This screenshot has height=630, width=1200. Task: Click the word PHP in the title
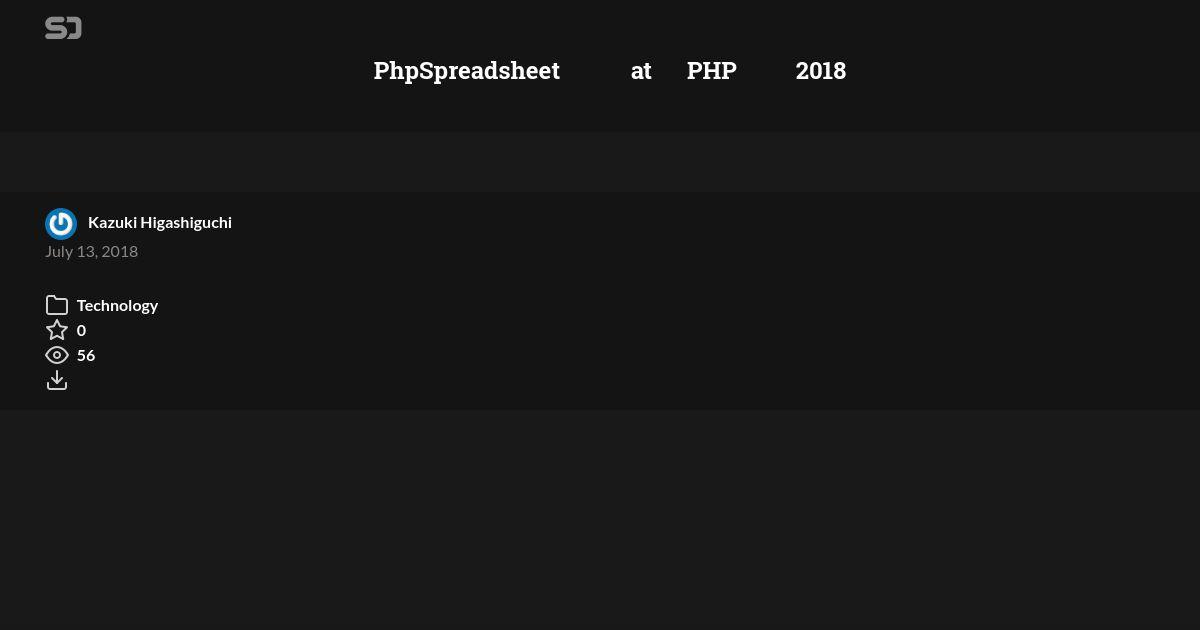[x=712, y=71]
